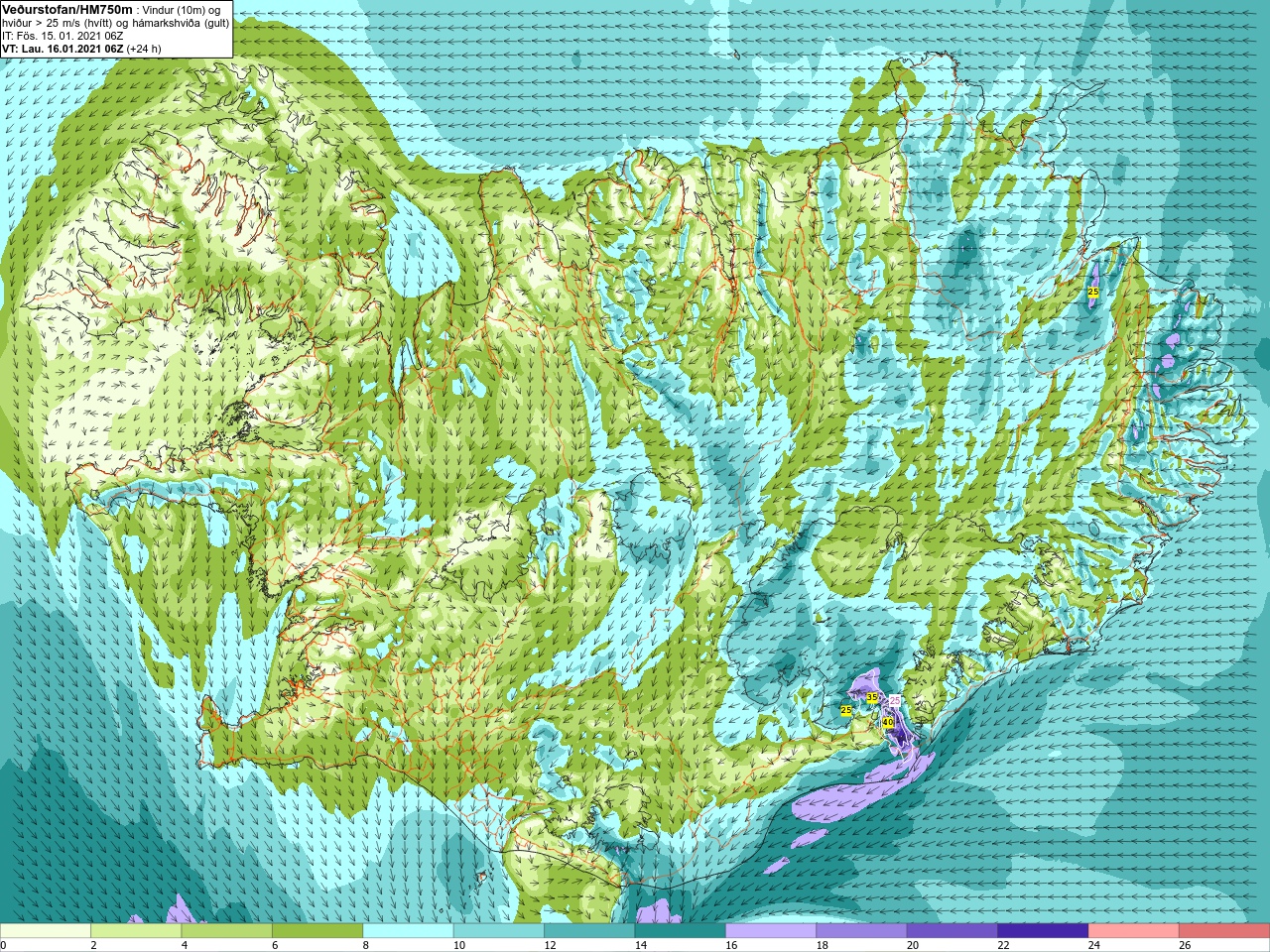Viewport: 1270px width, 952px height.
Task: Click the Veðurstofan/HM750m title text
Action: coord(66,9)
